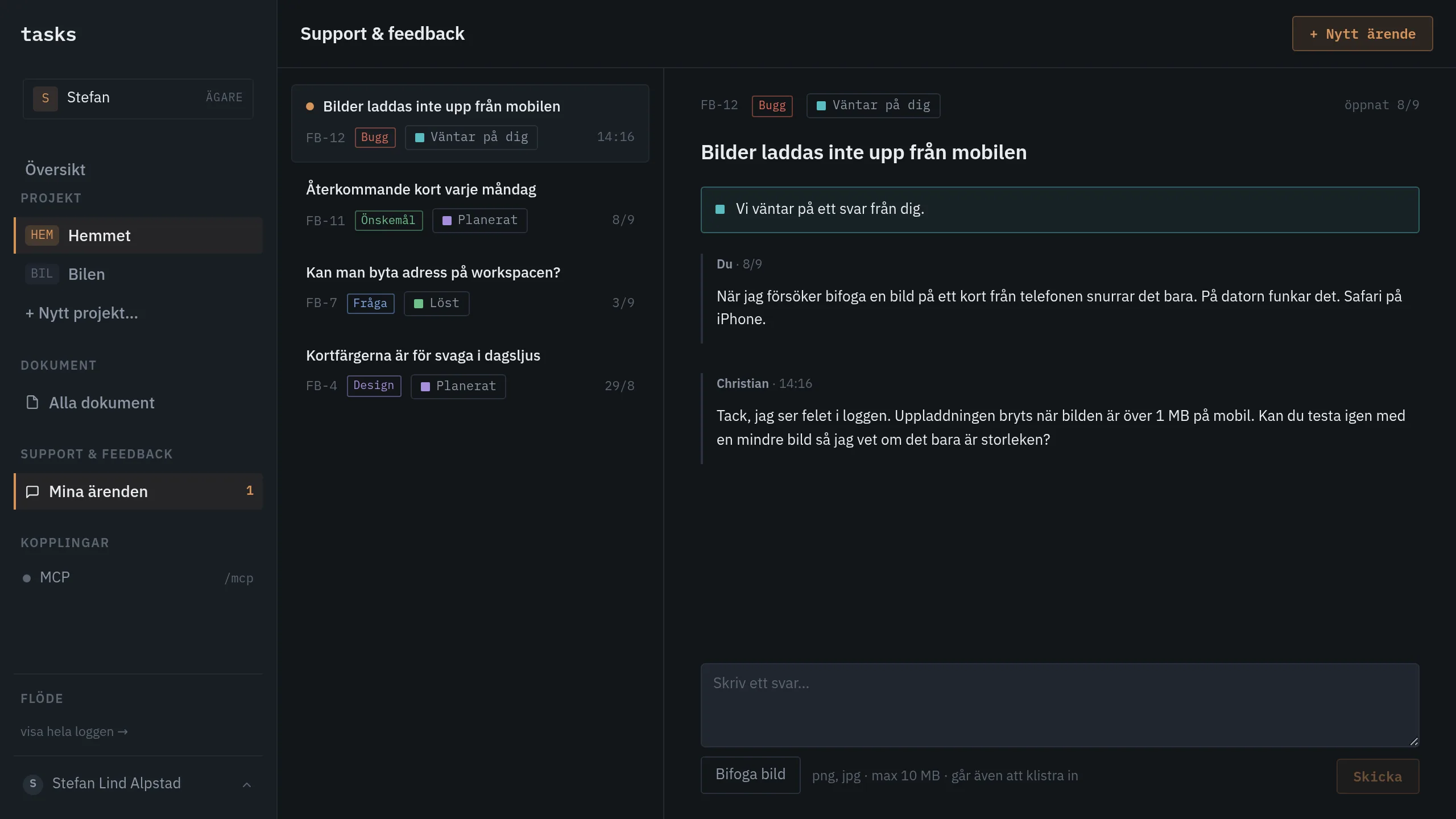The width and height of the screenshot is (1456, 819).
Task: Click the chat bubble icon for Mina ärenden
Action: pos(32,491)
